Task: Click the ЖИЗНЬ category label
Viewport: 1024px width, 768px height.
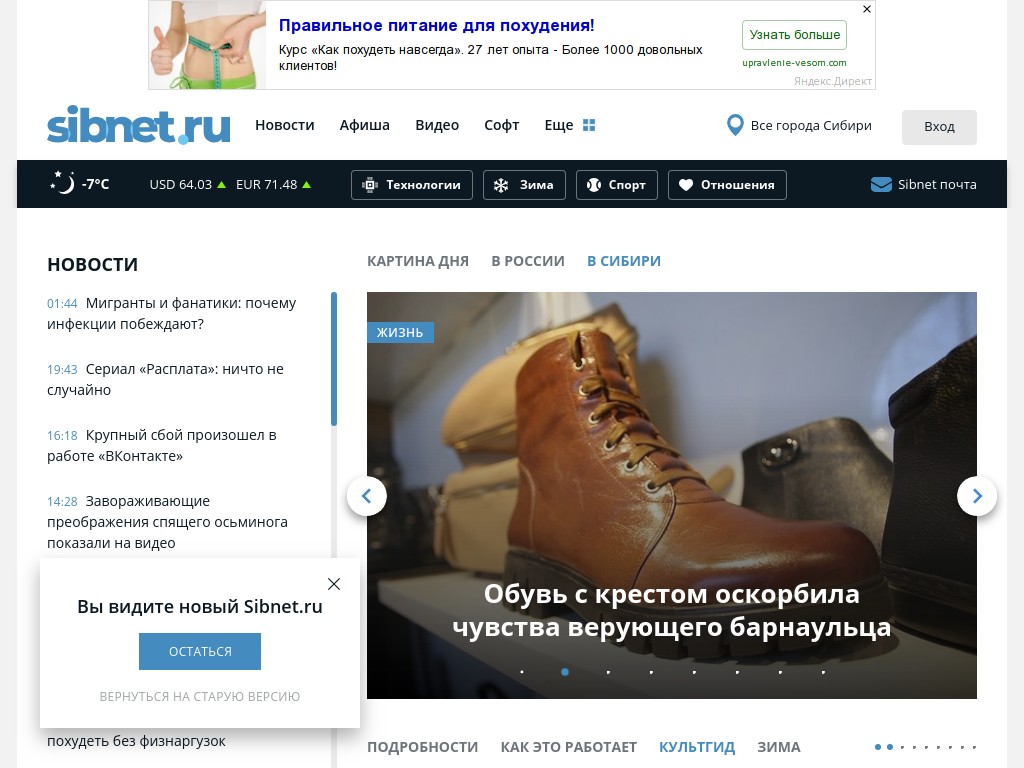Action: (400, 332)
